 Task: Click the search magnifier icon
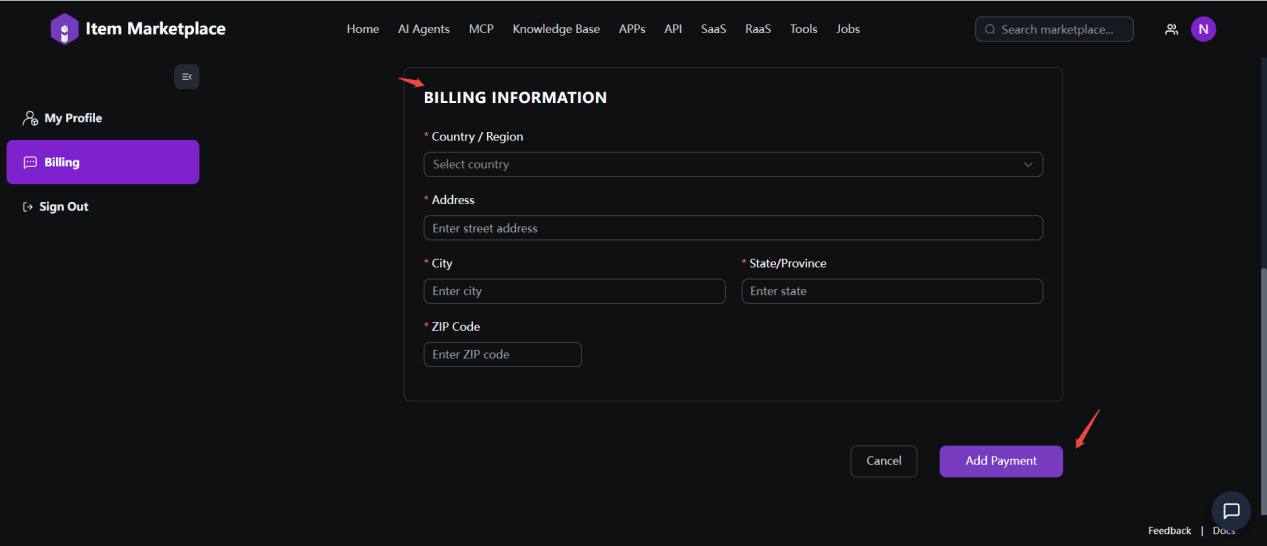(x=989, y=30)
